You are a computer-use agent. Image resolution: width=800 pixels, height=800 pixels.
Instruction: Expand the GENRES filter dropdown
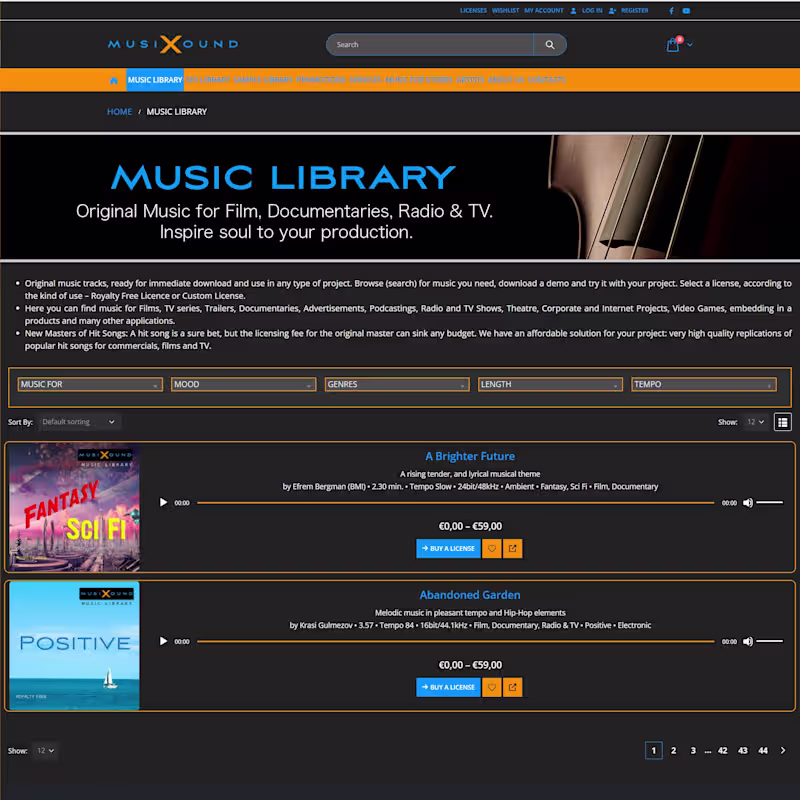(398, 384)
